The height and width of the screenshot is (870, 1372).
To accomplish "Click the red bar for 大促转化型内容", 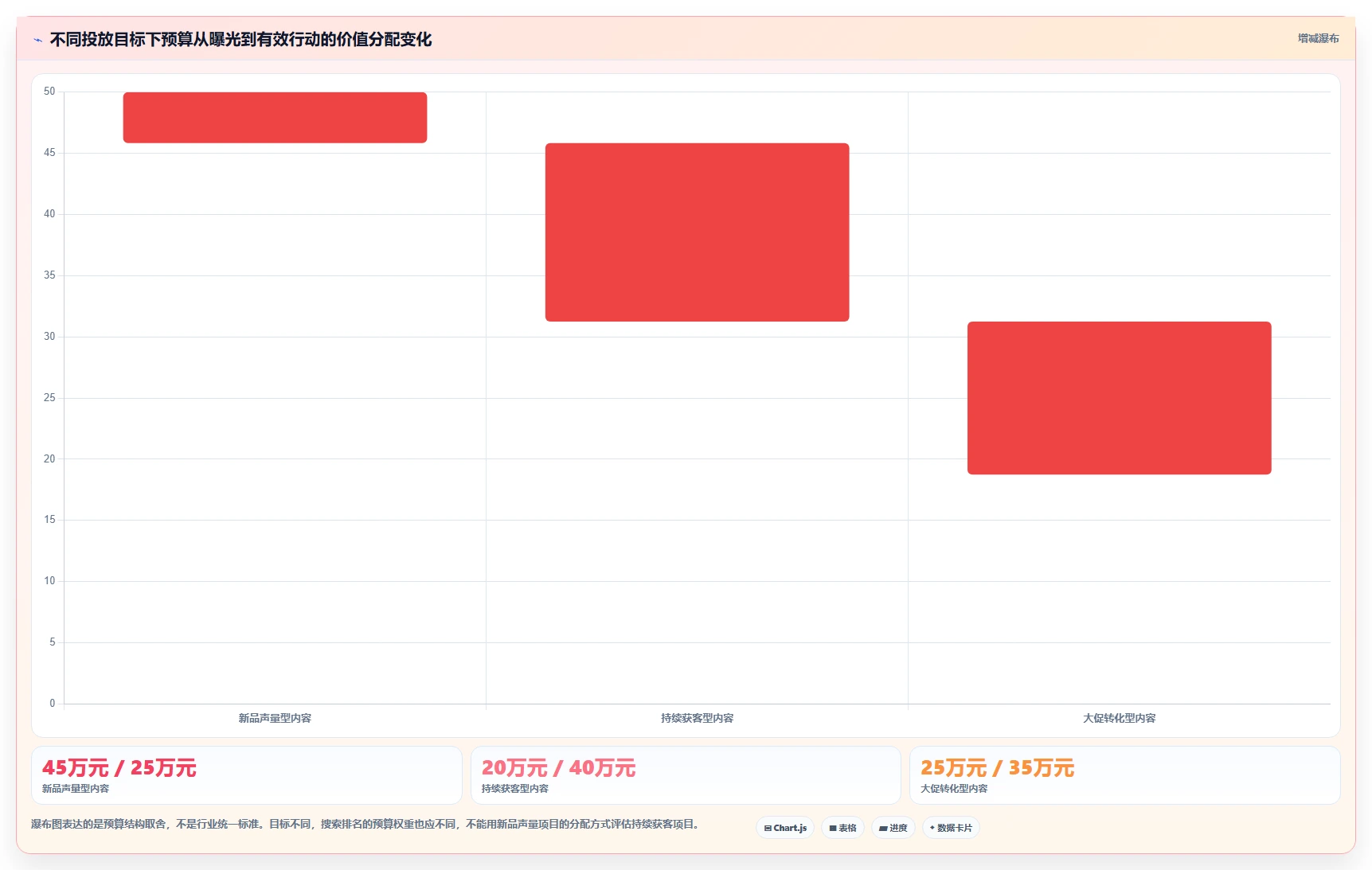I will coord(1119,398).
